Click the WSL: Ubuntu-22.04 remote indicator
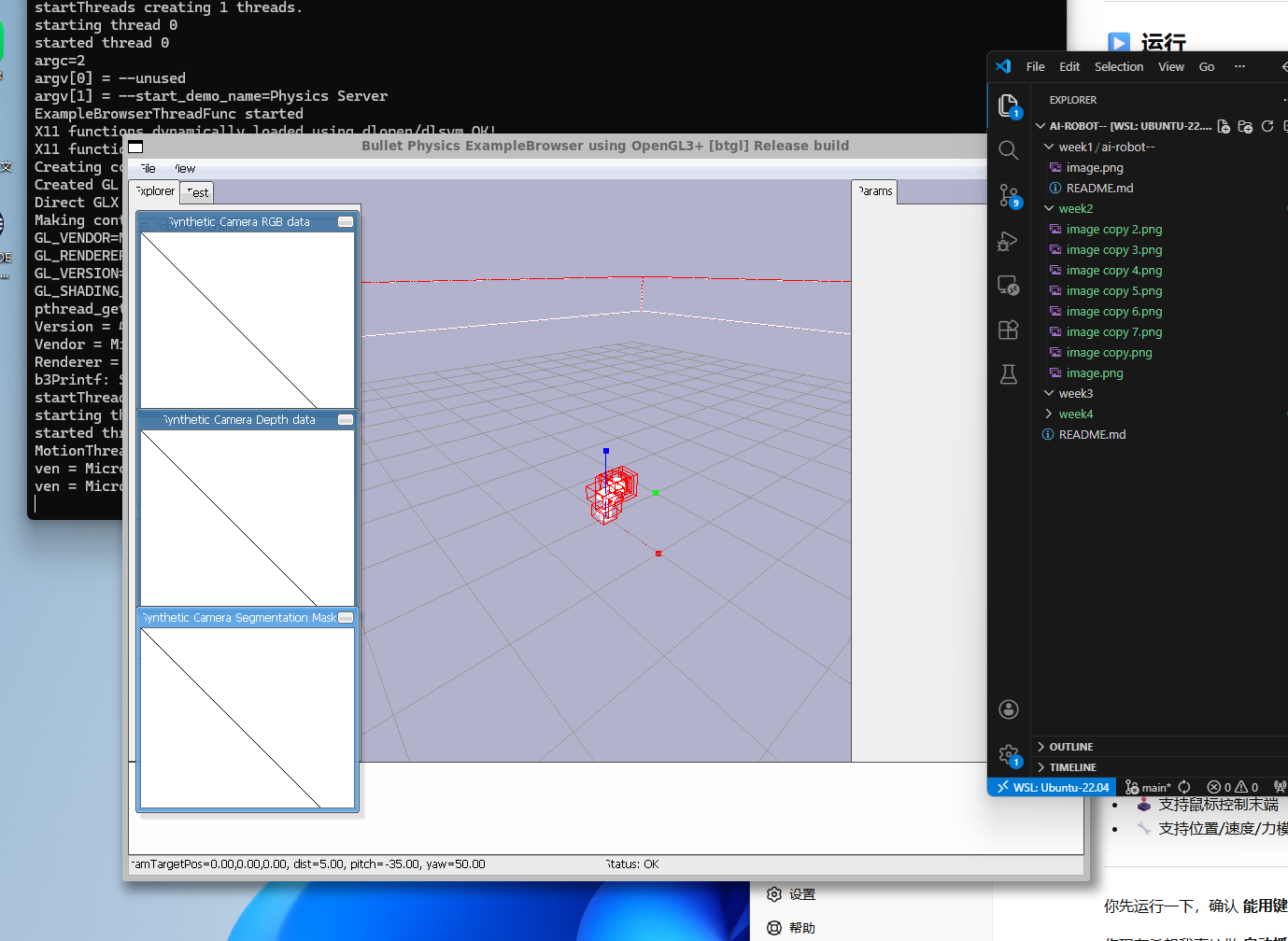The image size is (1288, 941). tap(1052, 787)
